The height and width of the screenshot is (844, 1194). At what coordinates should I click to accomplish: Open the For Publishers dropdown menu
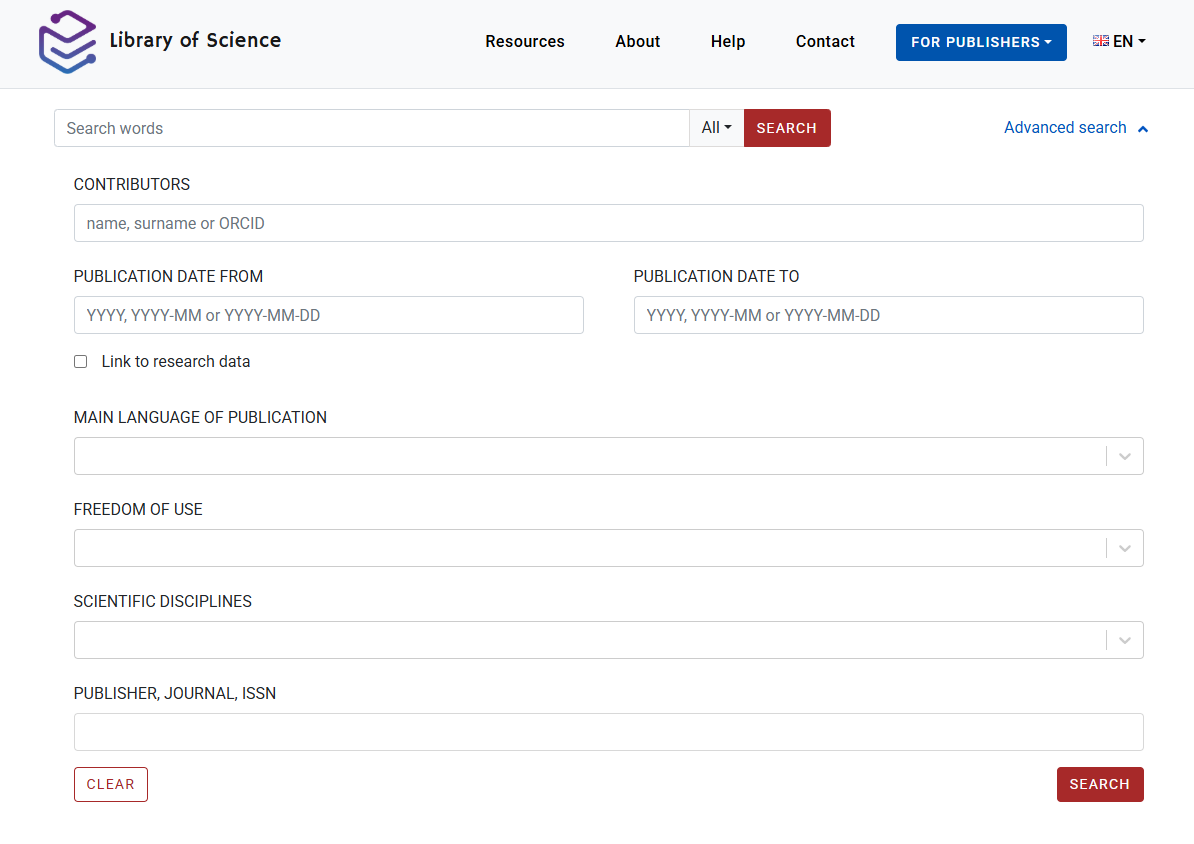coord(980,42)
